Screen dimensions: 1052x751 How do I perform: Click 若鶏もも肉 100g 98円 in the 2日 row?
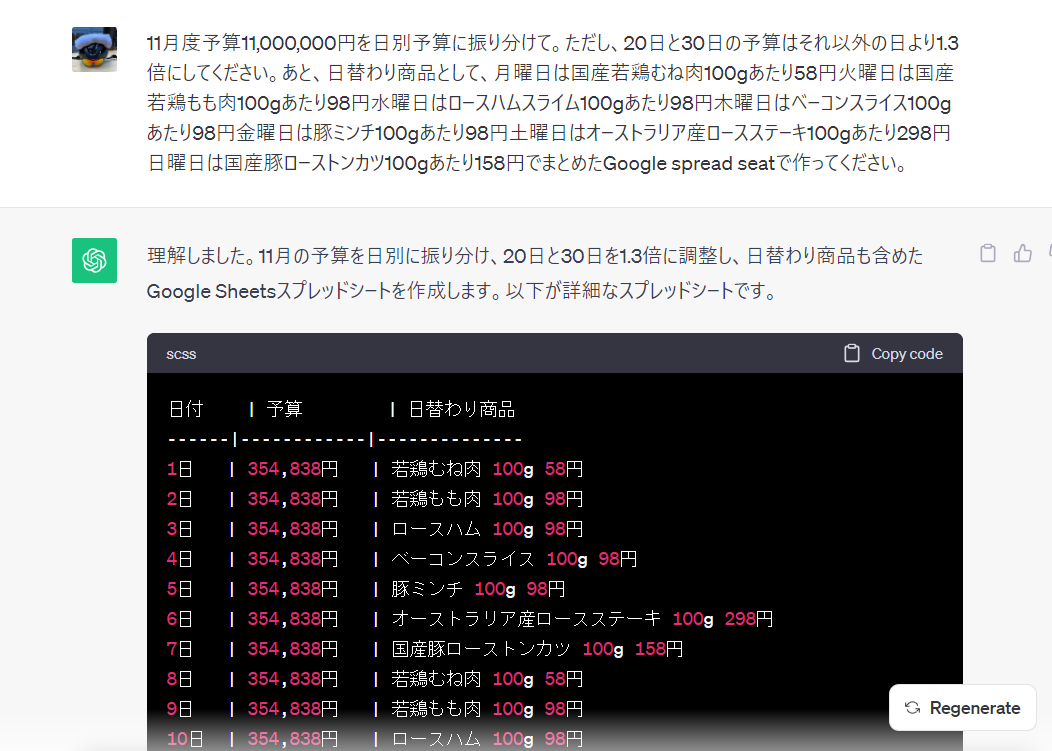pyautogui.click(x=487, y=499)
